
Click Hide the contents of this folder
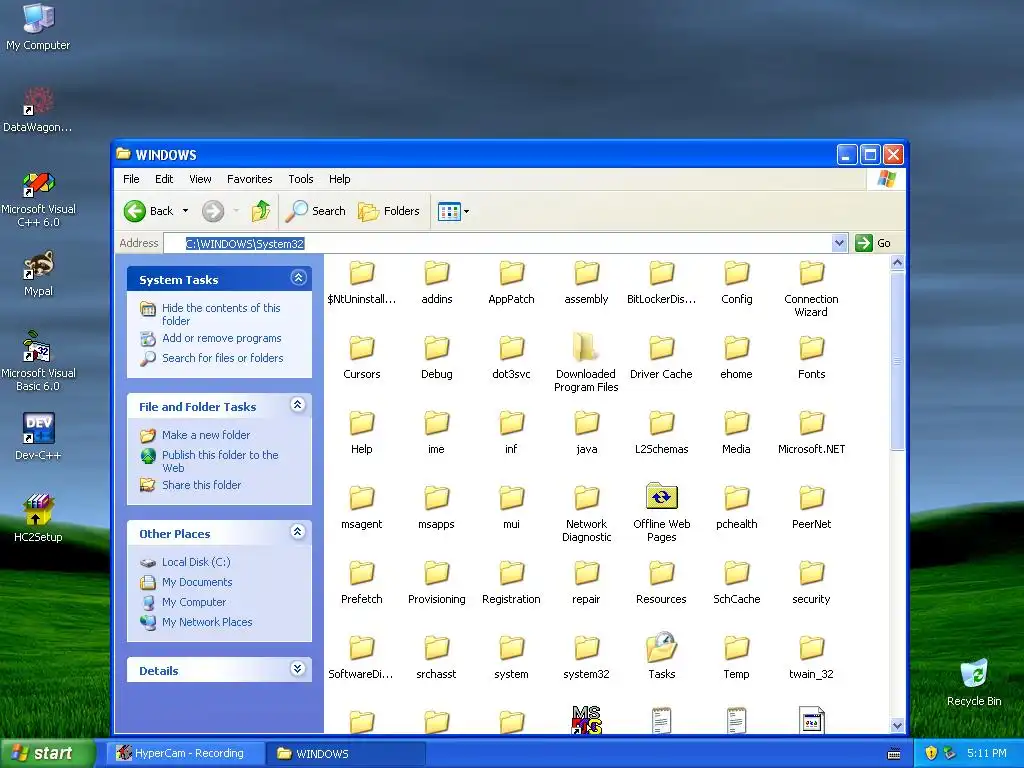[221, 314]
